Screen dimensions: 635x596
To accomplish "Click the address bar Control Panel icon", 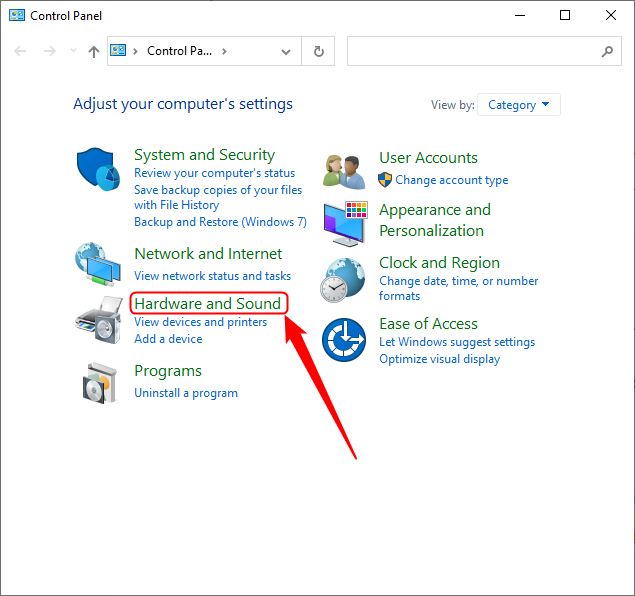I will tap(118, 50).
